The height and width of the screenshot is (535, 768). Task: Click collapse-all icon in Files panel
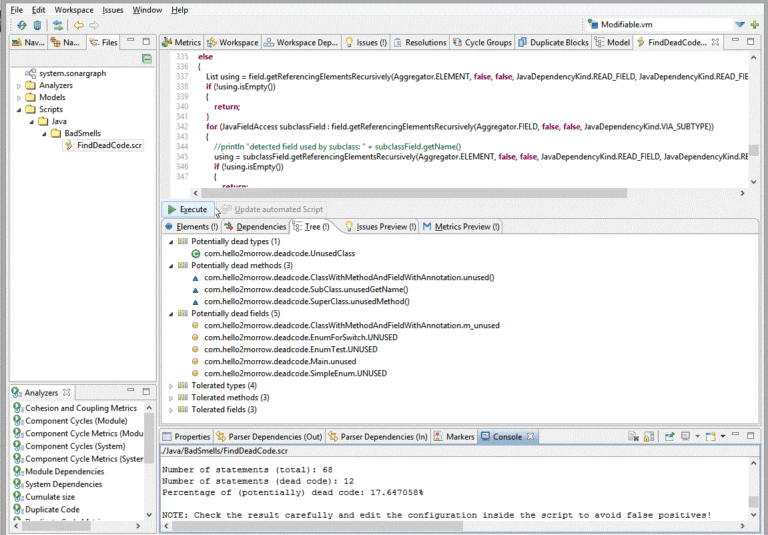coord(146,59)
